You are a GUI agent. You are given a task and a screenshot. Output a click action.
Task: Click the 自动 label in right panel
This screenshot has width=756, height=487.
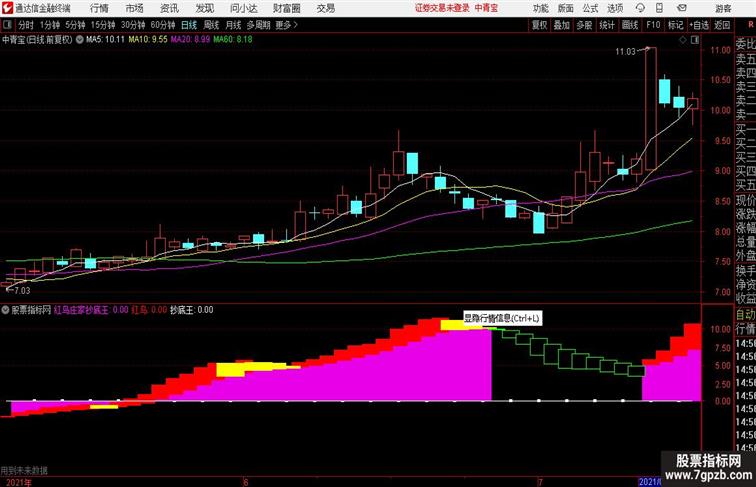[746, 314]
